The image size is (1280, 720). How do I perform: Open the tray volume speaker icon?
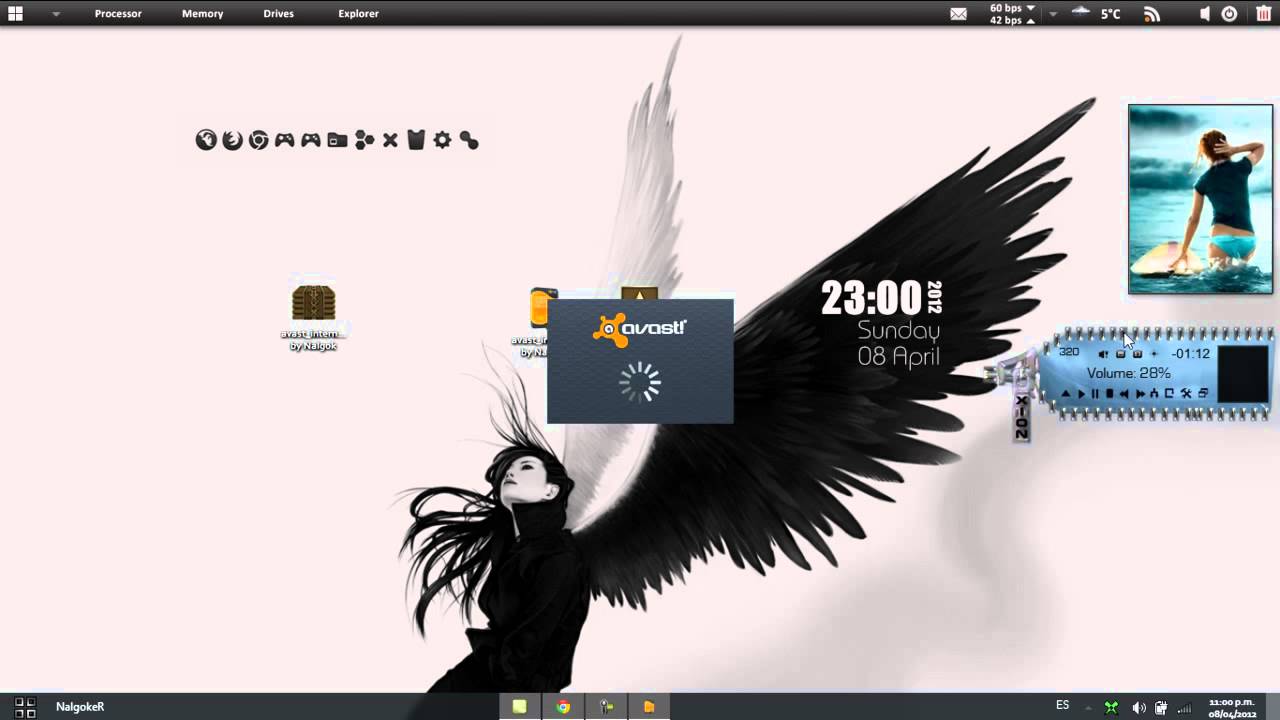coord(1138,707)
